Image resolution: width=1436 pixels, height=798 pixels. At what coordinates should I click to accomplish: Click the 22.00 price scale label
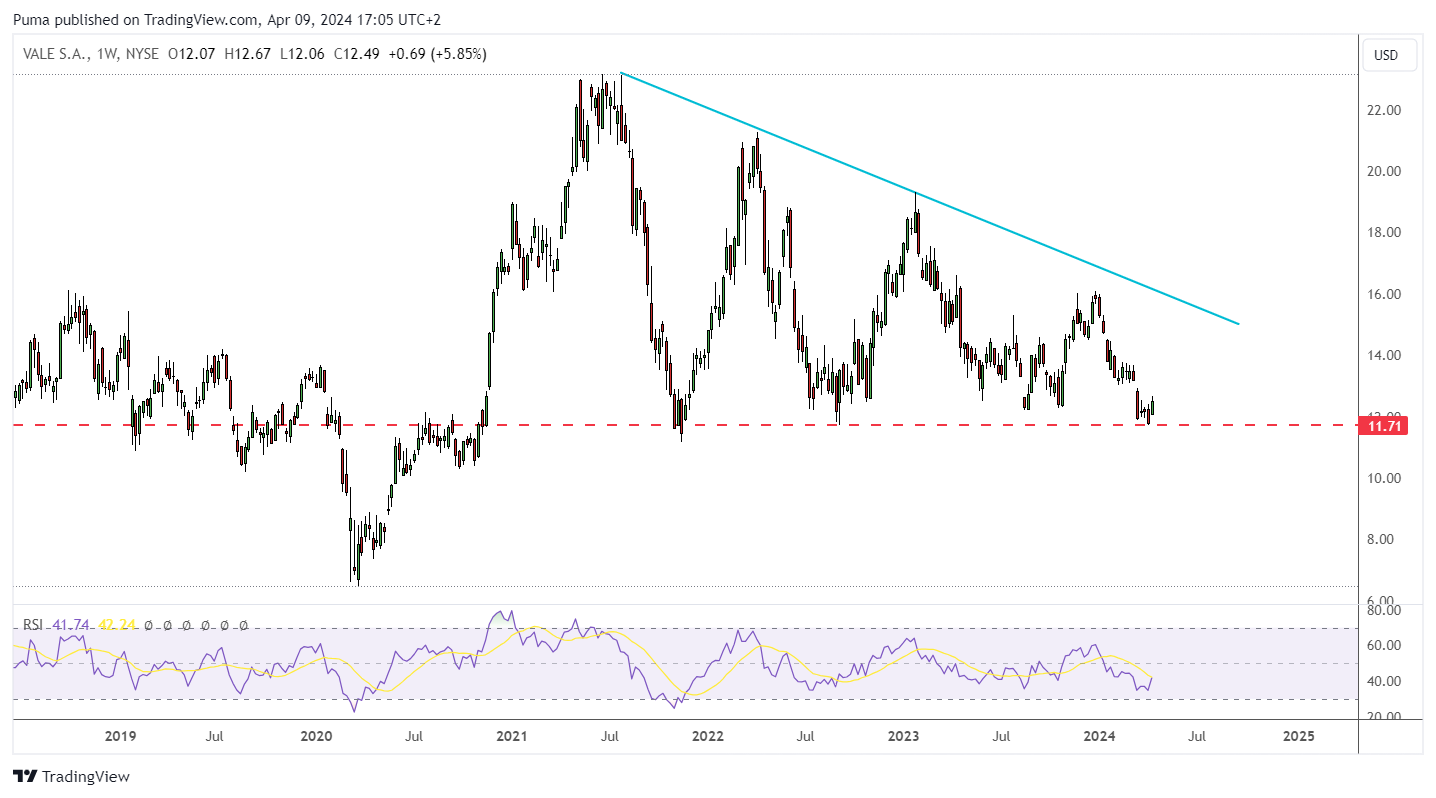click(1385, 110)
